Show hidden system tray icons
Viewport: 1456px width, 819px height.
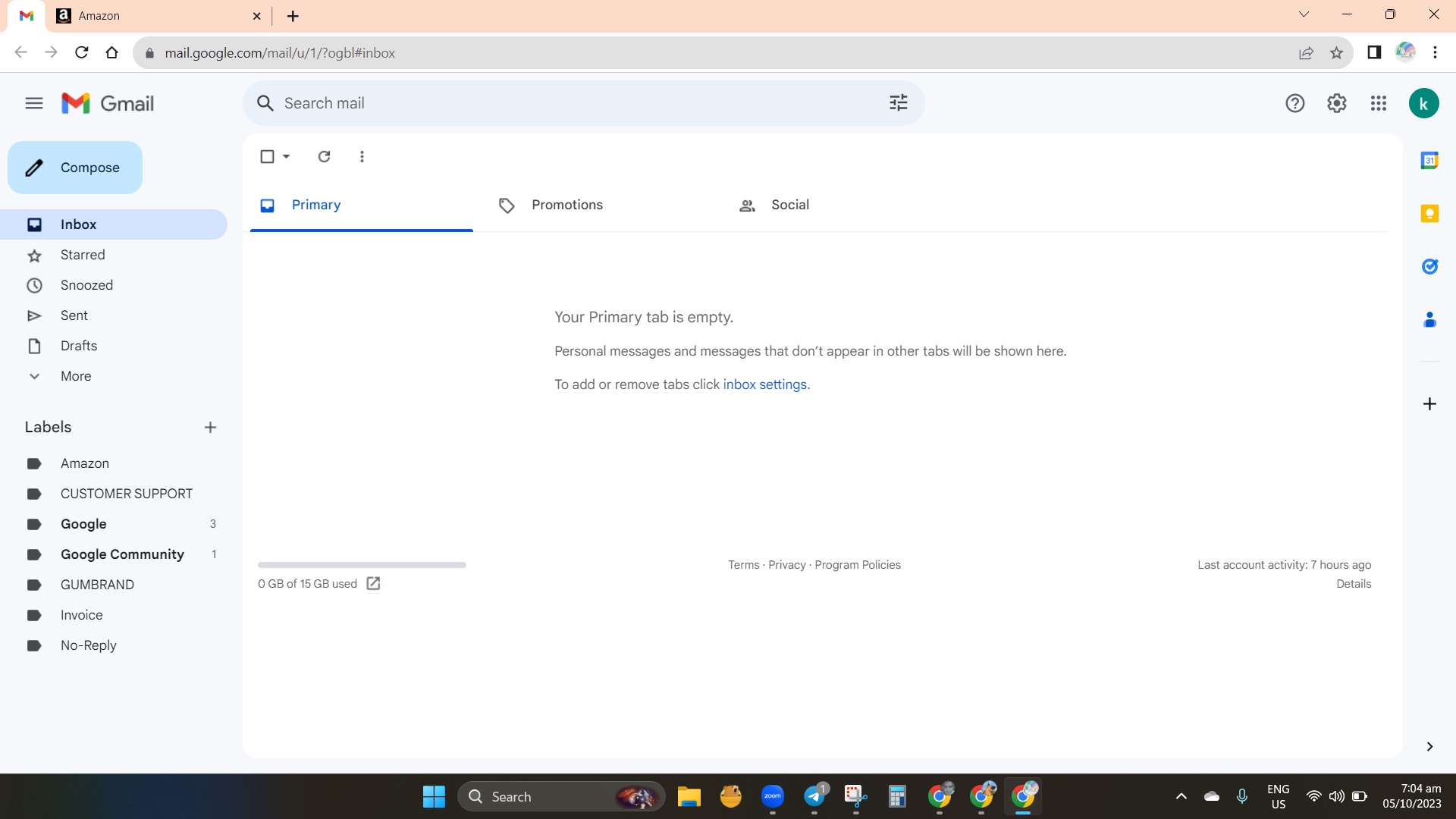1181,796
